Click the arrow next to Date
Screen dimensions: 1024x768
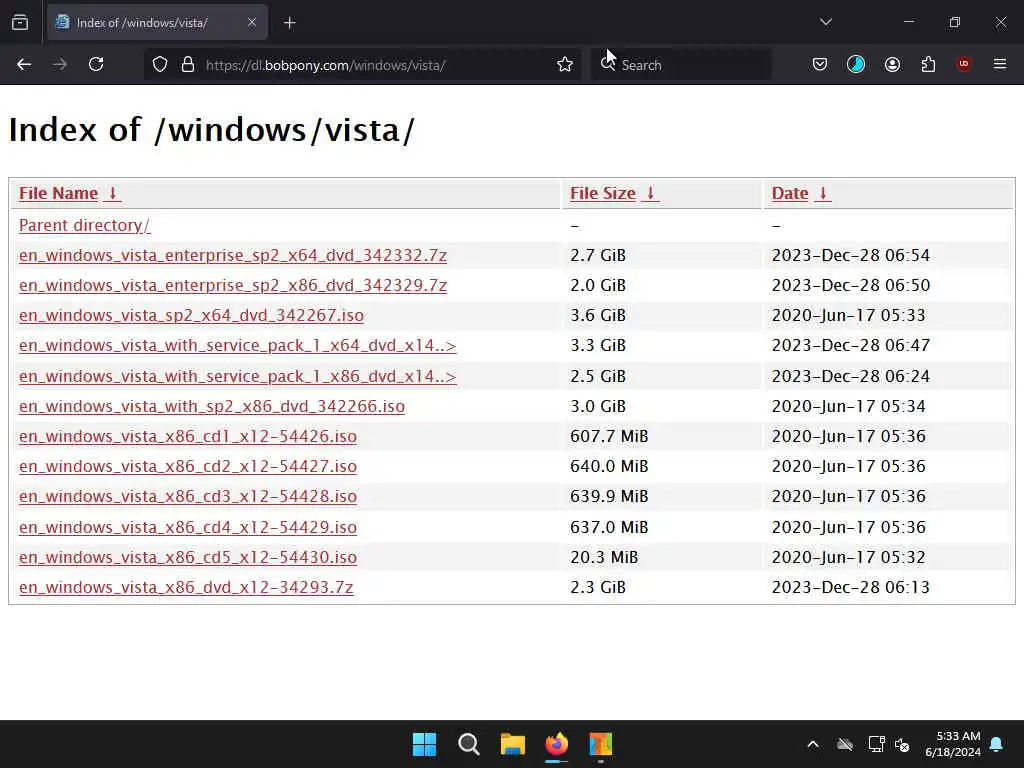coord(823,193)
